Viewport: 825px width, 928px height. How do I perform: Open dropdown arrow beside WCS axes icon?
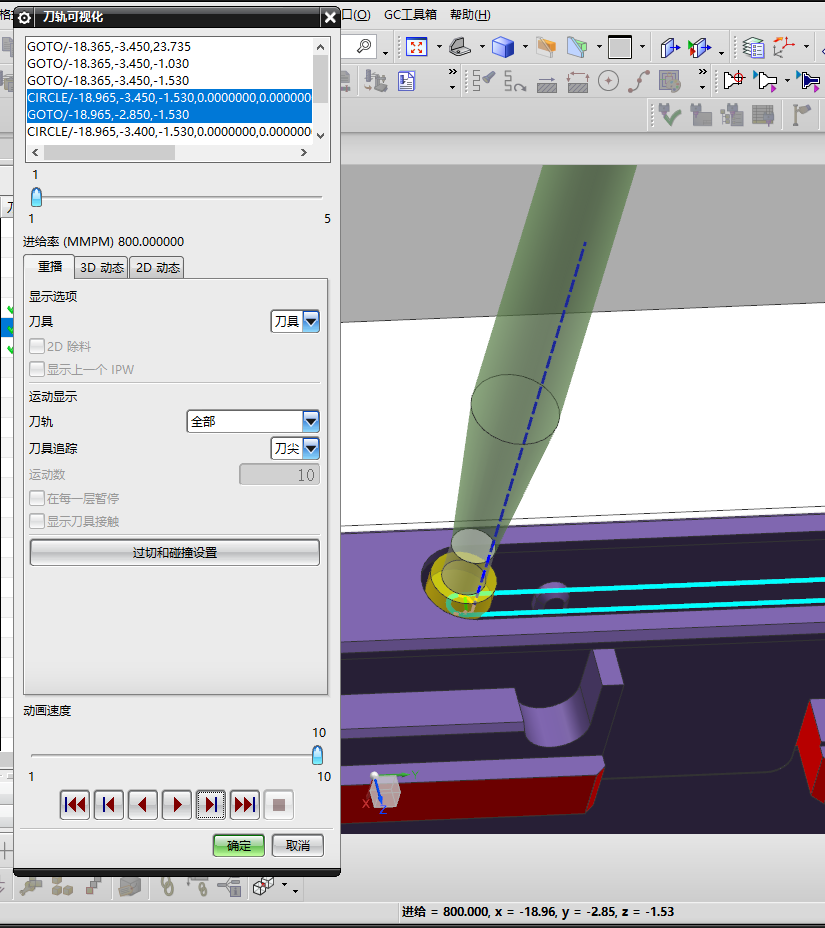[x=806, y=47]
